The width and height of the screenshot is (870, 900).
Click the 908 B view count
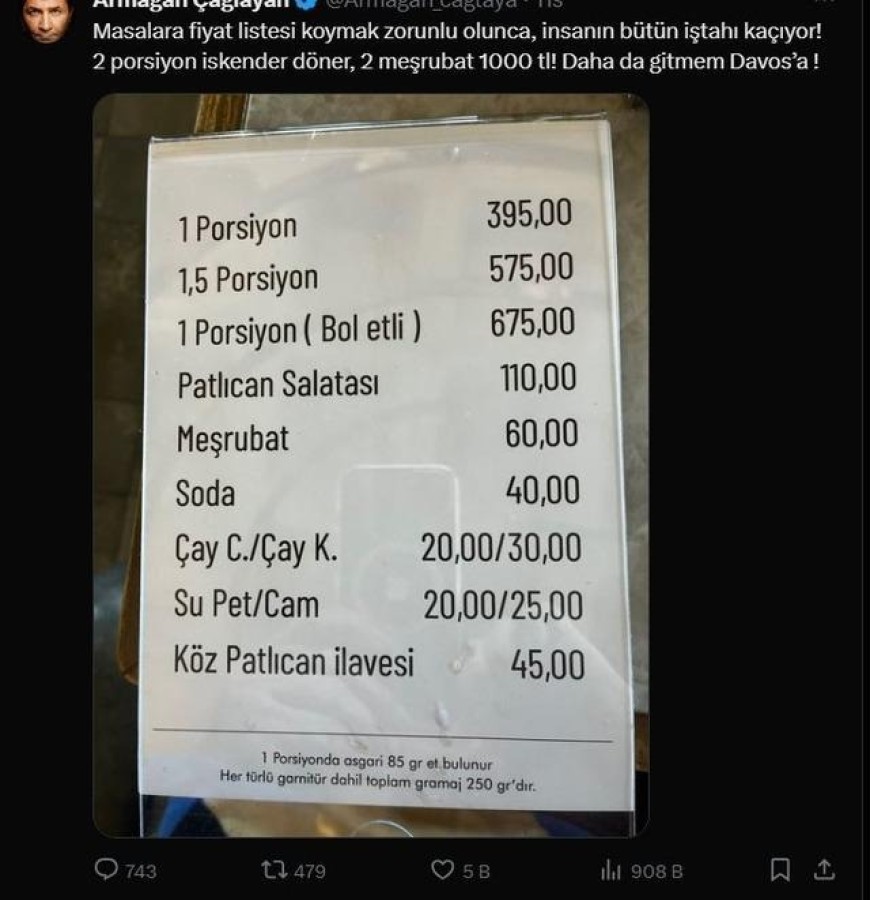pyautogui.click(x=657, y=871)
